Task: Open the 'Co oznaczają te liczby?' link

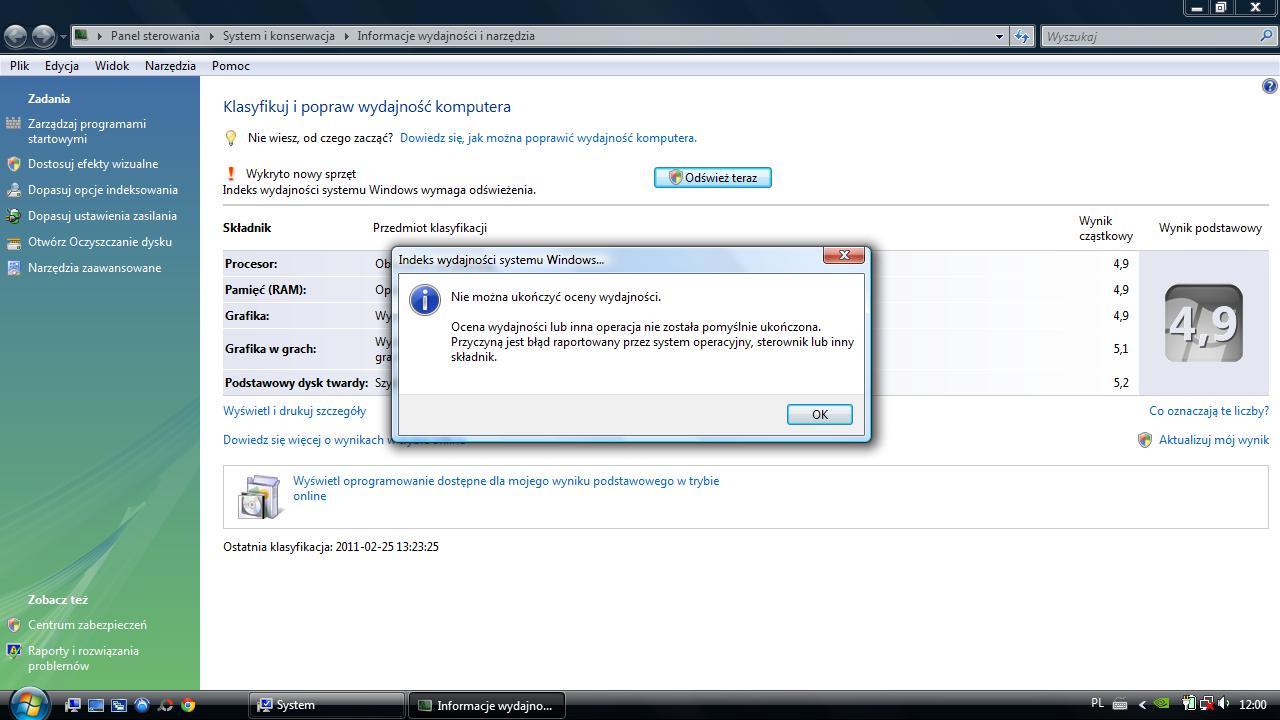Action: click(x=1208, y=411)
